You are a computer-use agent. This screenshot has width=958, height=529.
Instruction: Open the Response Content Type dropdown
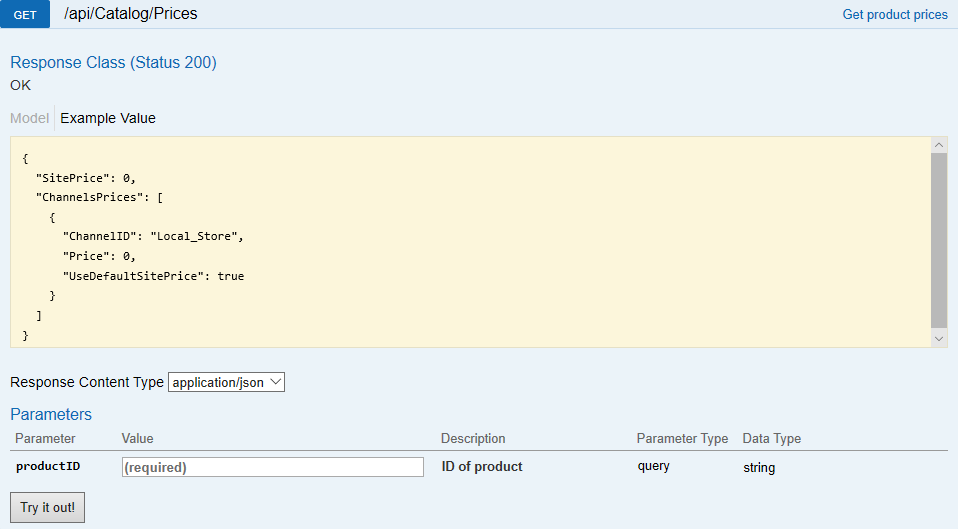click(x=226, y=382)
